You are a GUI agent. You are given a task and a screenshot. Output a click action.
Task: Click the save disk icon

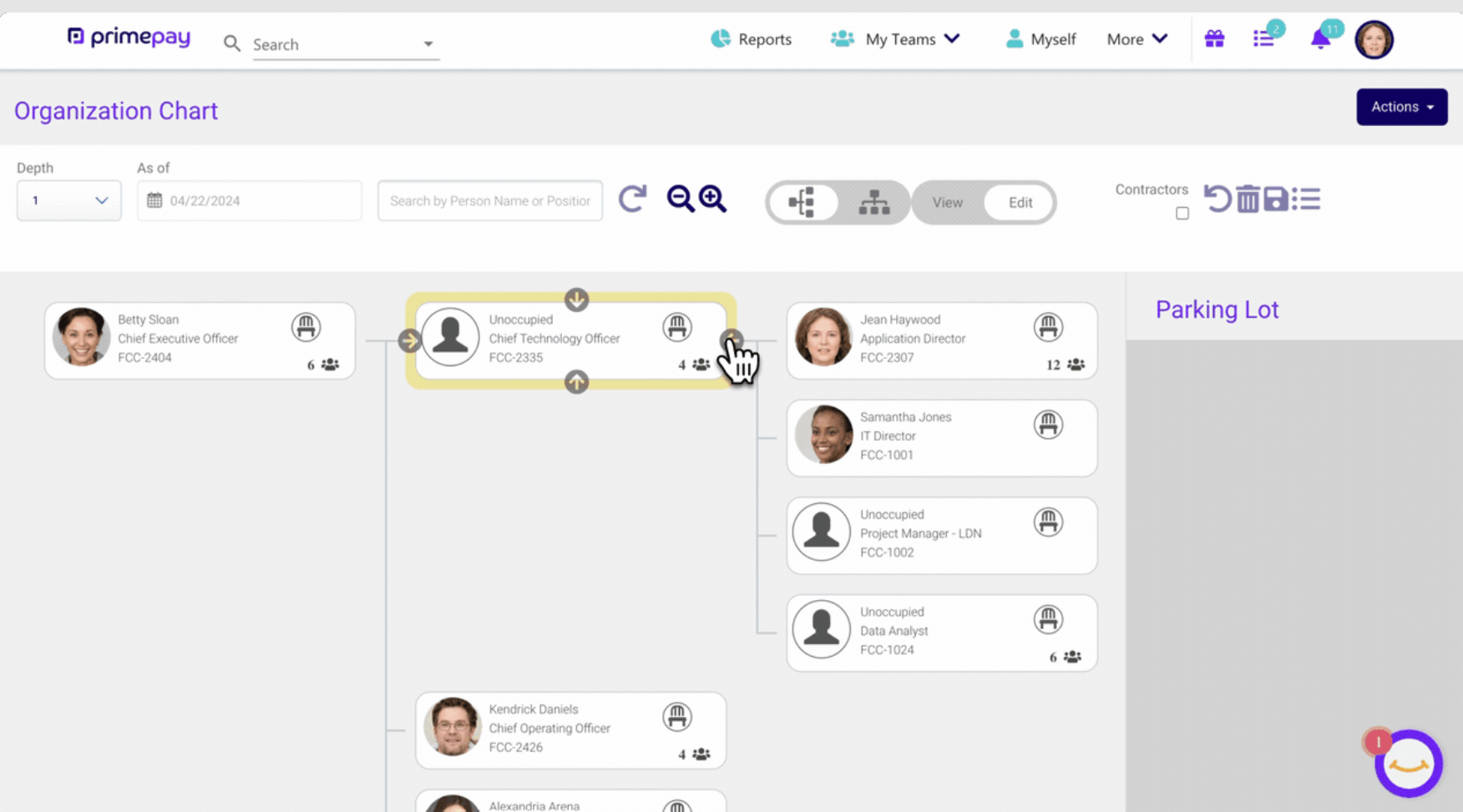click(1275, 199)
